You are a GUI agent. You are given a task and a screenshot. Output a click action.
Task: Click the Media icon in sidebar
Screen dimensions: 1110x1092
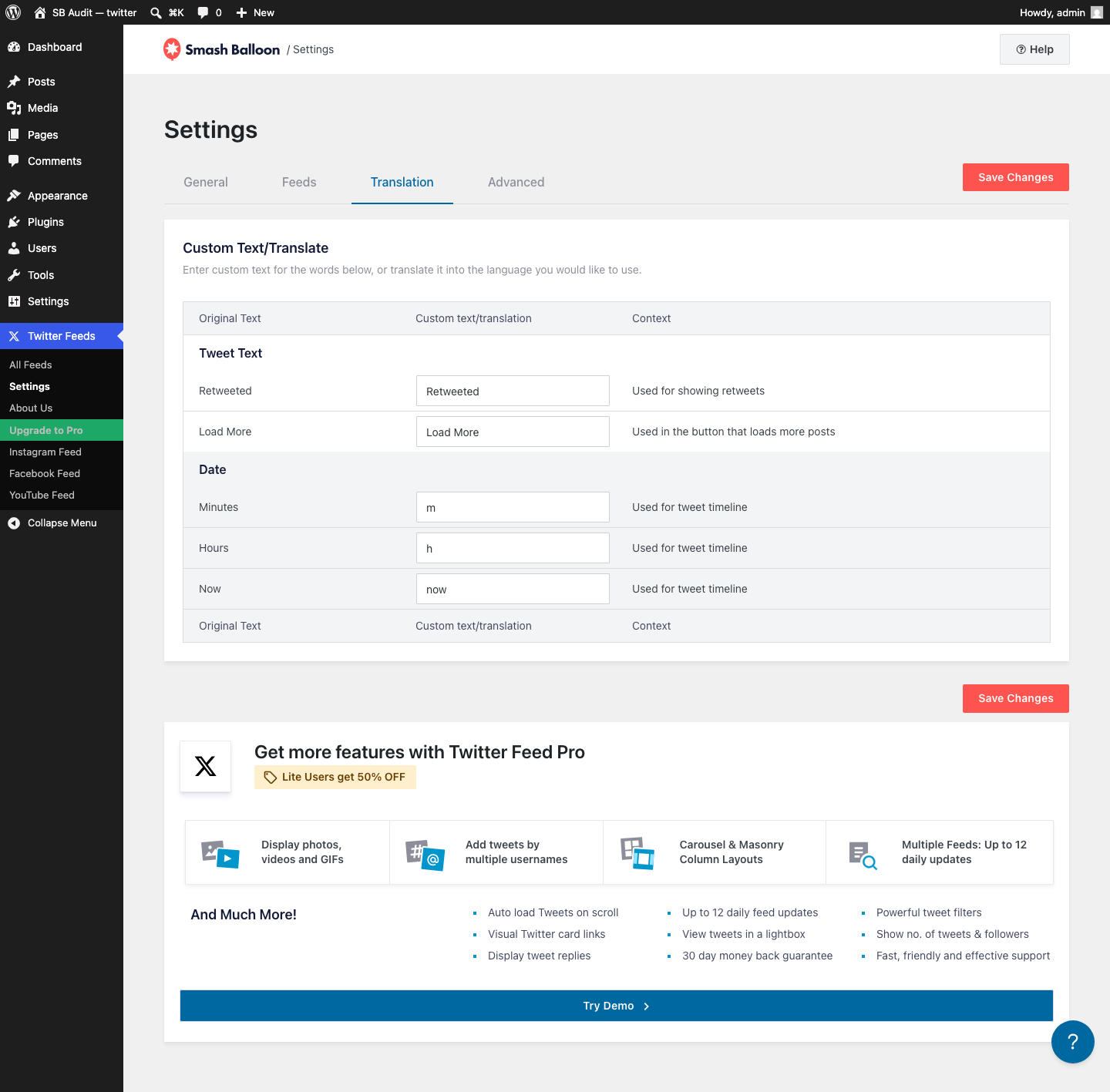point(14,108)
